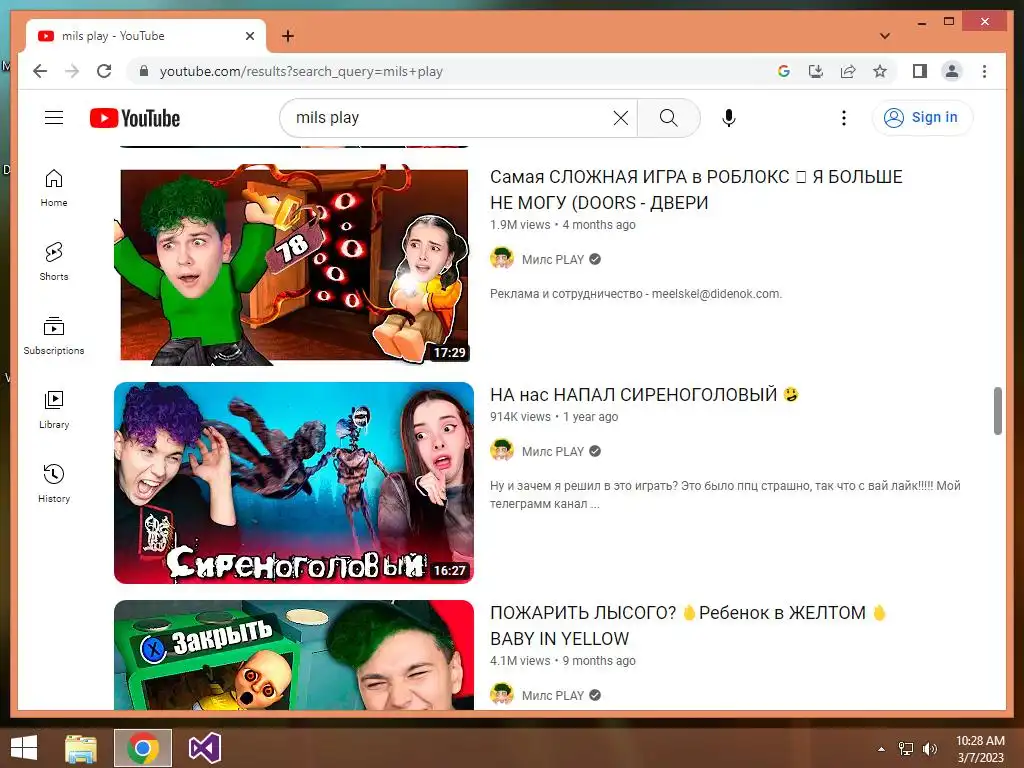Click the Chrome taskbar icon
This screenshot has height=768, width=1024.
click(143, 748)
